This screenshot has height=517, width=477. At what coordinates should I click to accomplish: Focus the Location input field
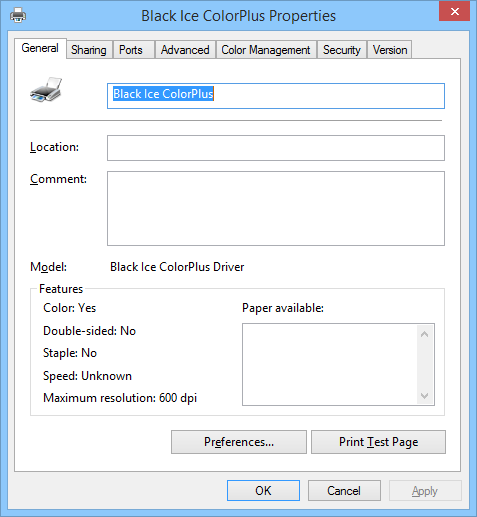pyautogui.click(x=276, y=148)
